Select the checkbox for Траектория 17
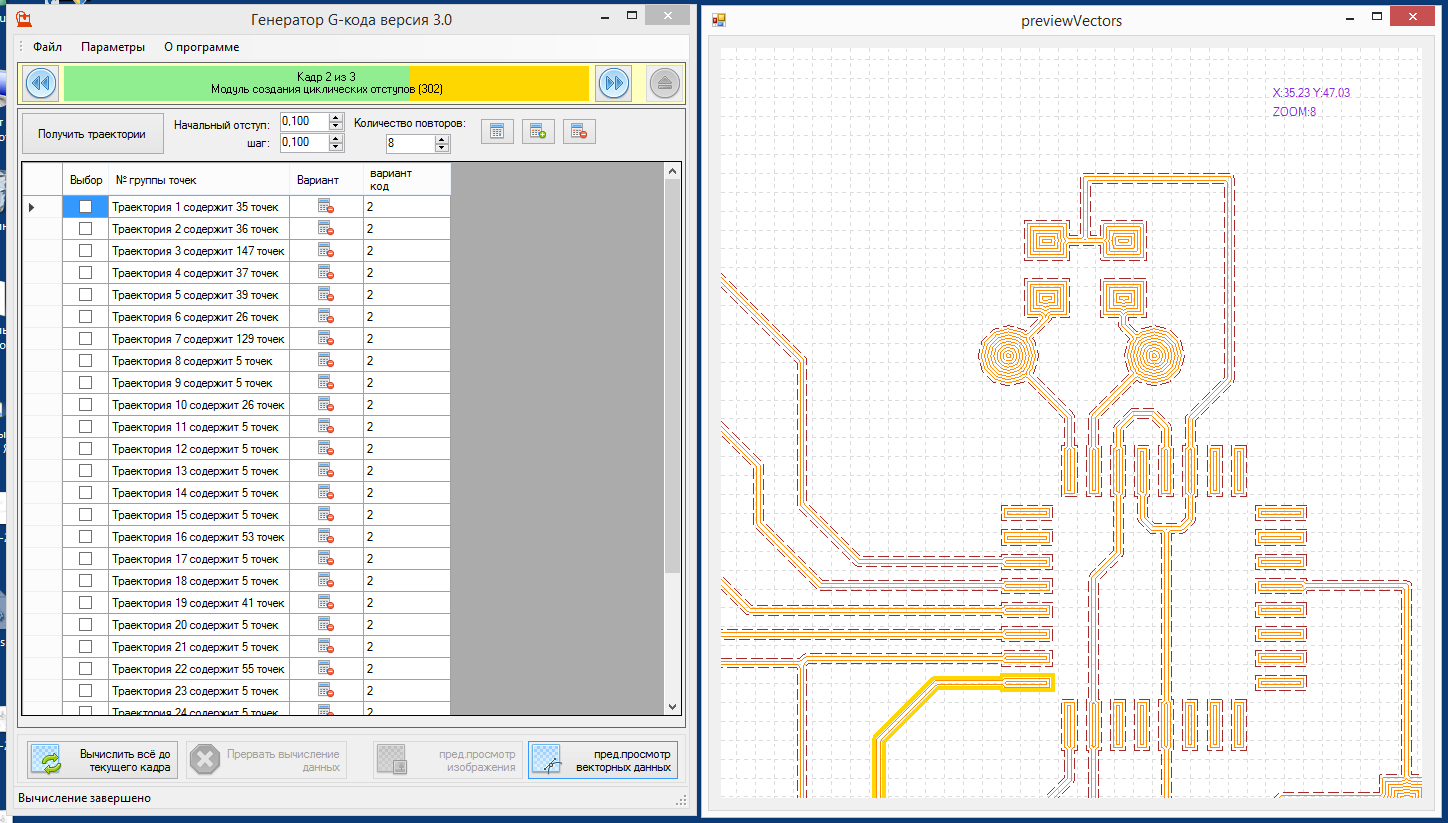The height and width of the screenshot is (823, 1448). 86,559
